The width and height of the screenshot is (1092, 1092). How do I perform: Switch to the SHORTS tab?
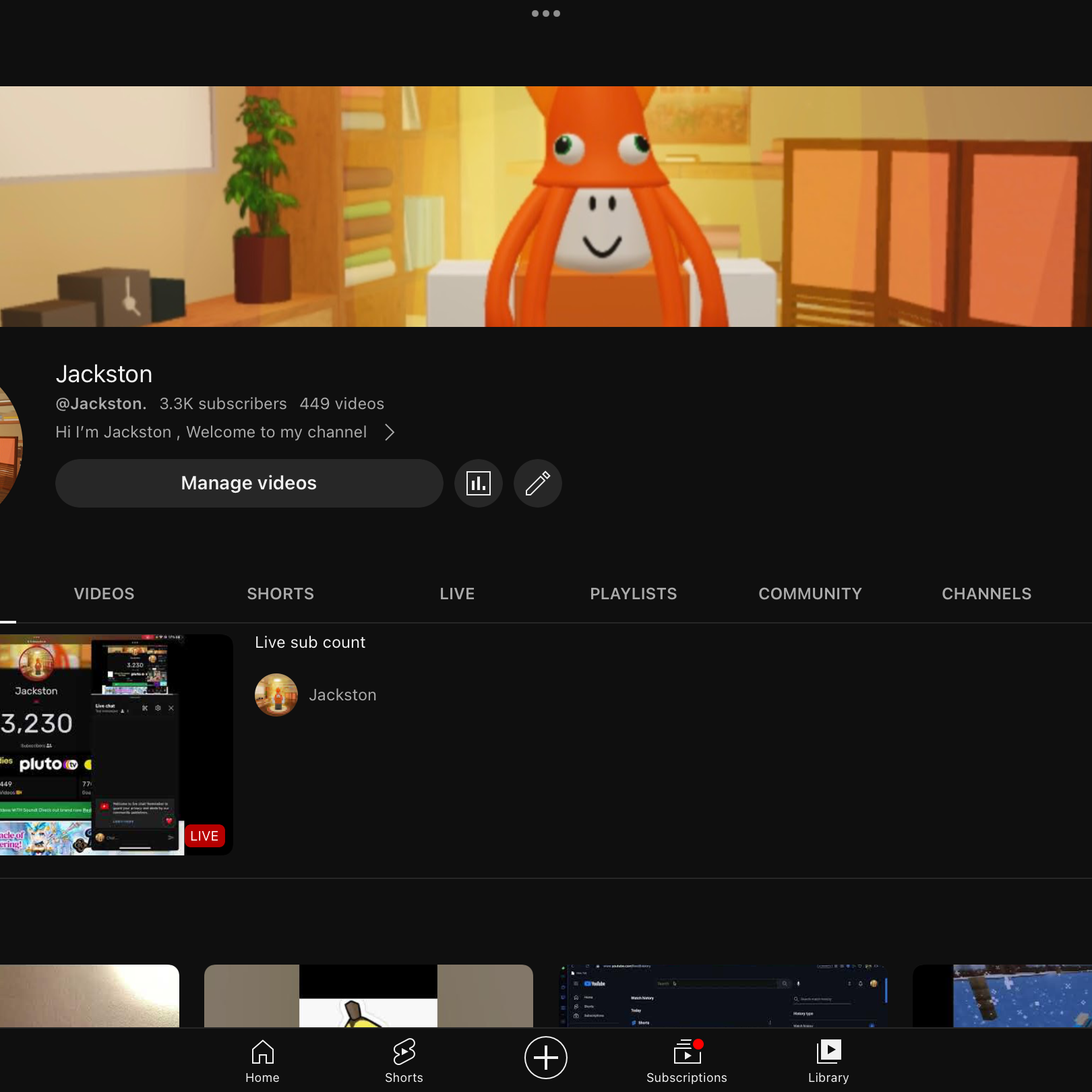(280, 594)
